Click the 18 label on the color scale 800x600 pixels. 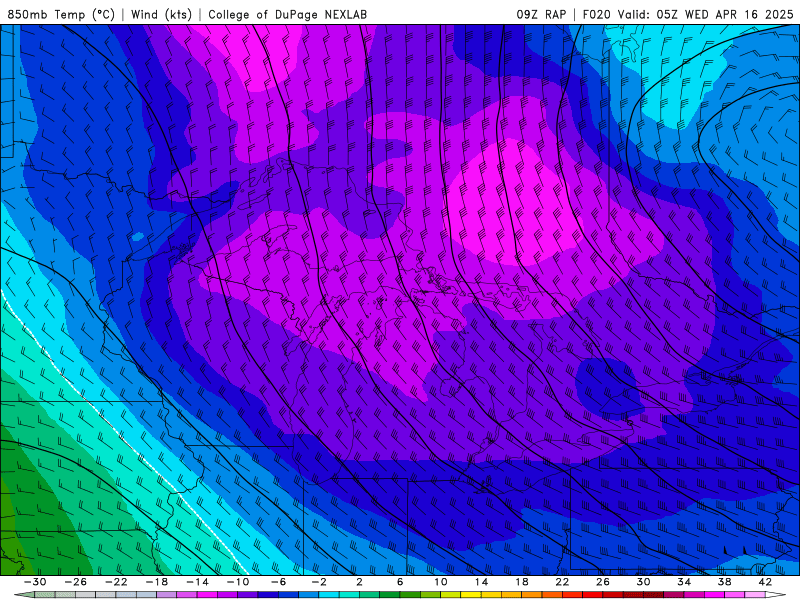[521, 582]
